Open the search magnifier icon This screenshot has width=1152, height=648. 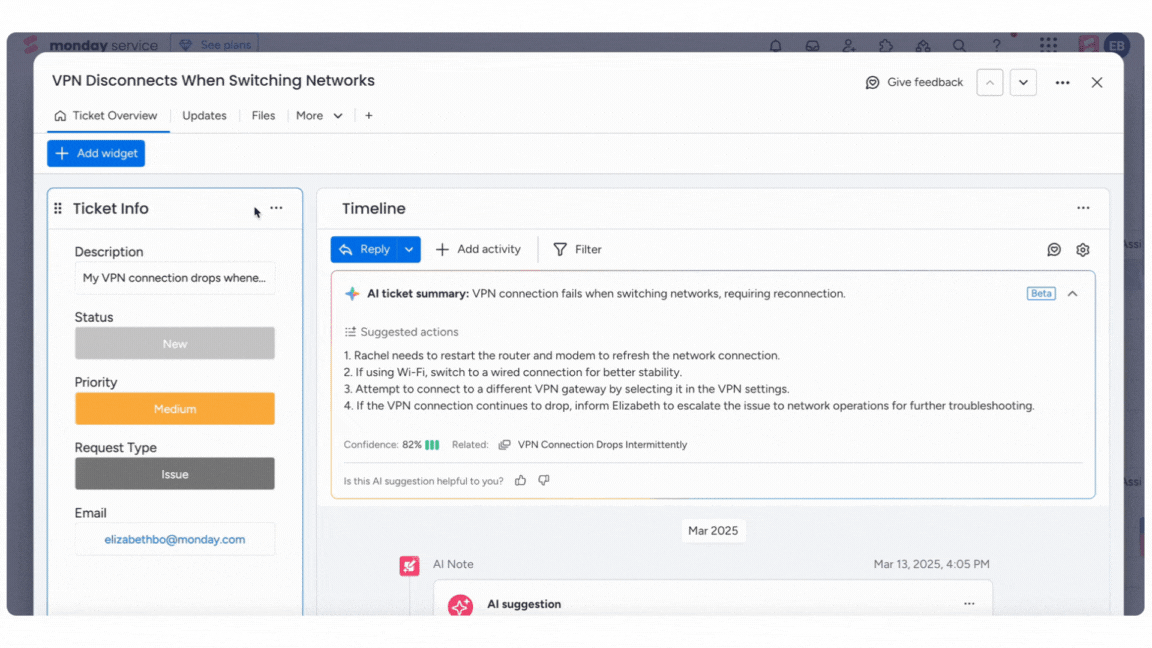[x=959, y=46]
